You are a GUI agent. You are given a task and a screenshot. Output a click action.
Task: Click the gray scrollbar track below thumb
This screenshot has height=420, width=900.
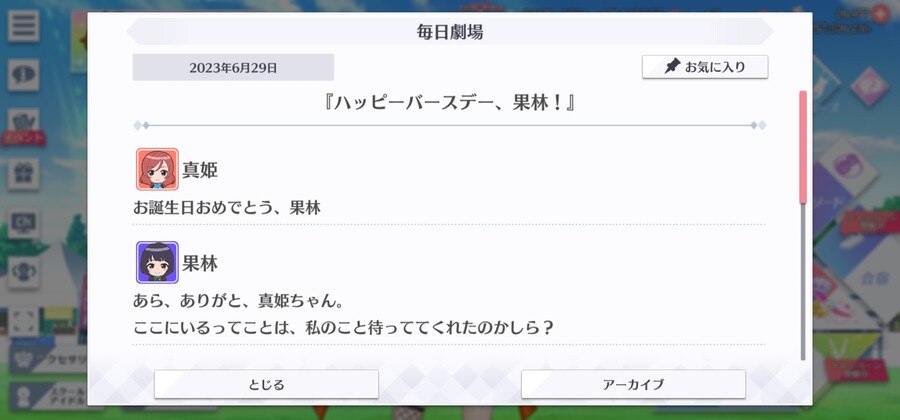803,281
